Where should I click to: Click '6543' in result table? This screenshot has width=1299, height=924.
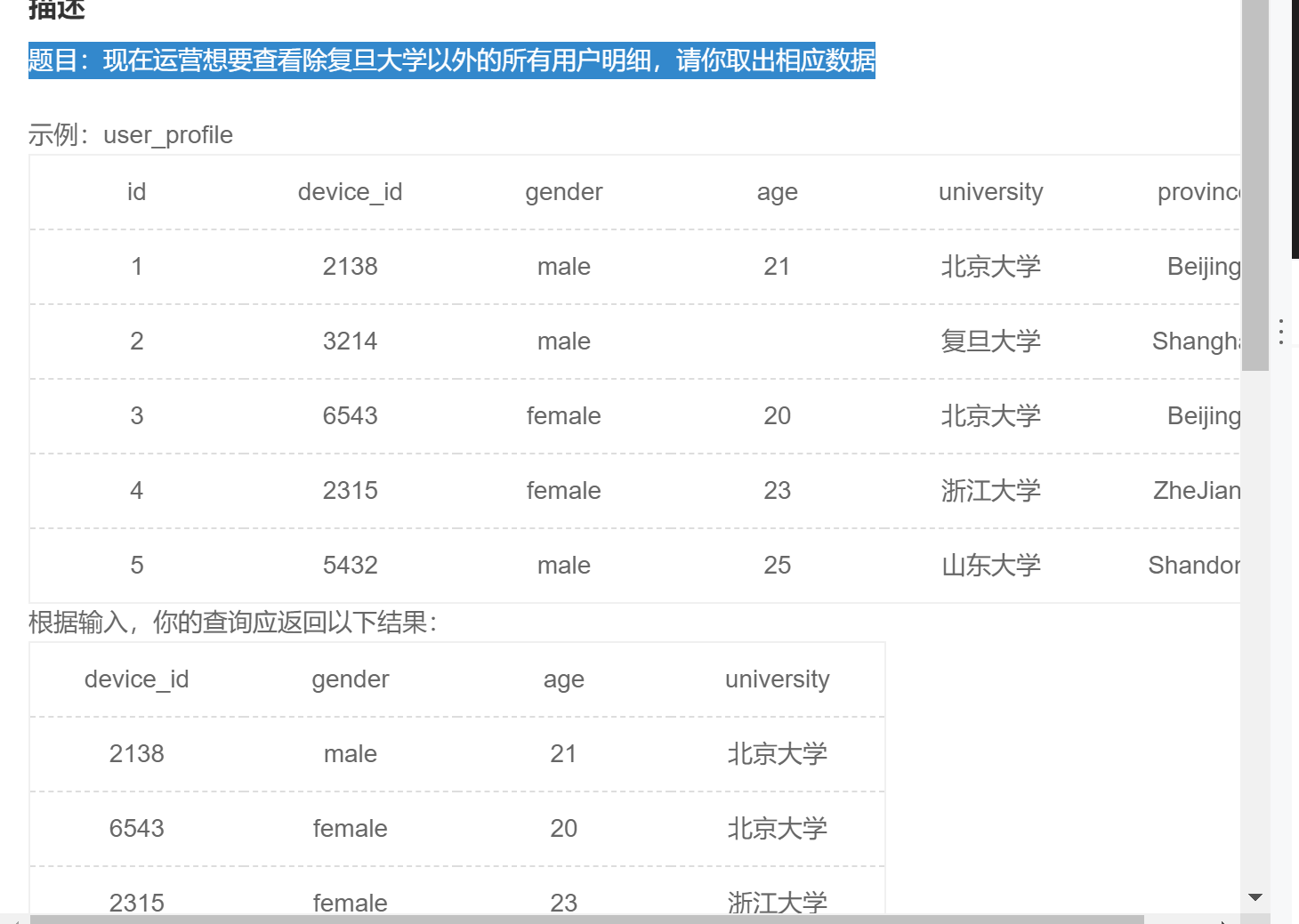point(136,829)
